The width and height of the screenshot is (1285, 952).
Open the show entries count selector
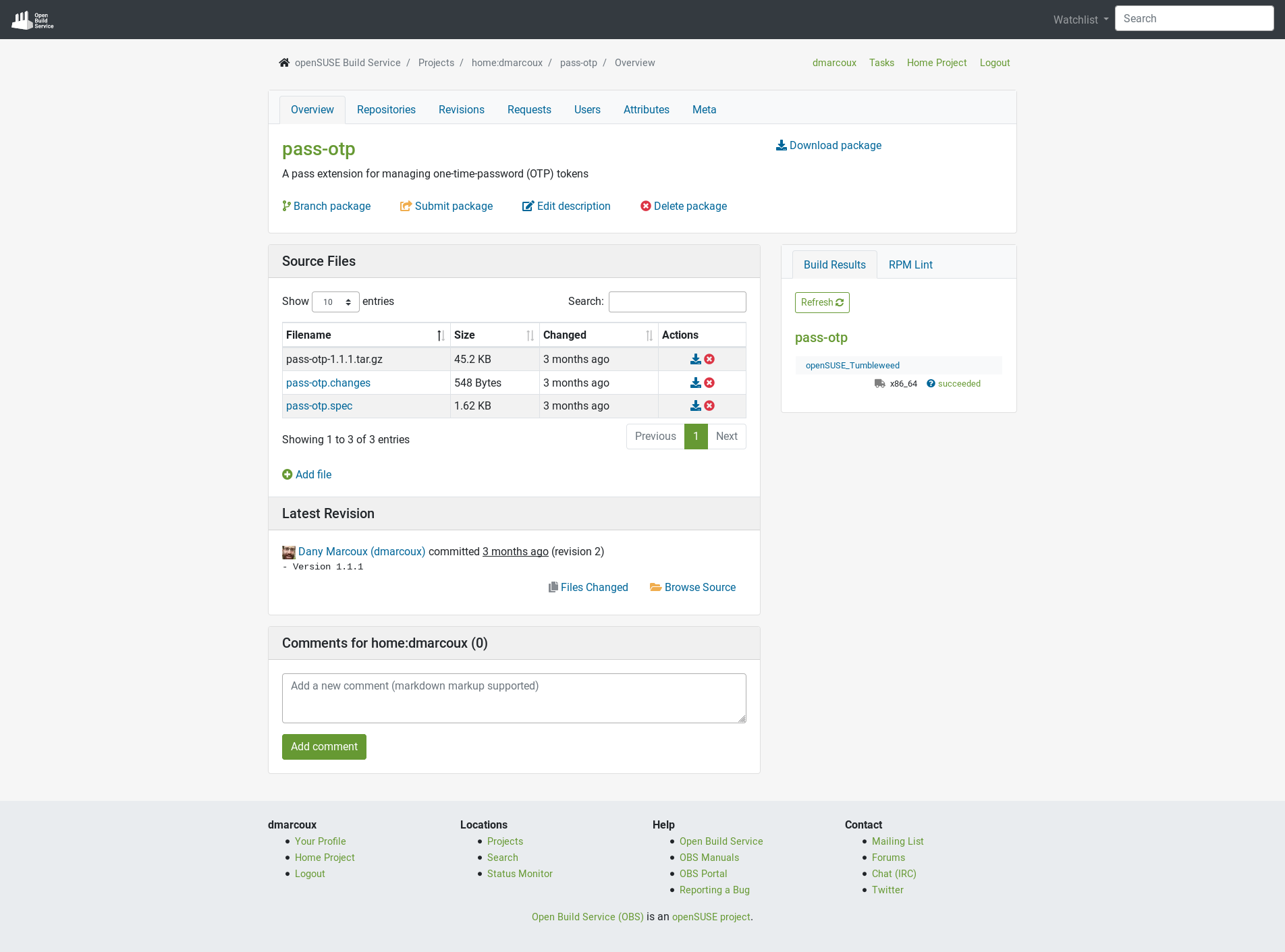pos(335,302)
